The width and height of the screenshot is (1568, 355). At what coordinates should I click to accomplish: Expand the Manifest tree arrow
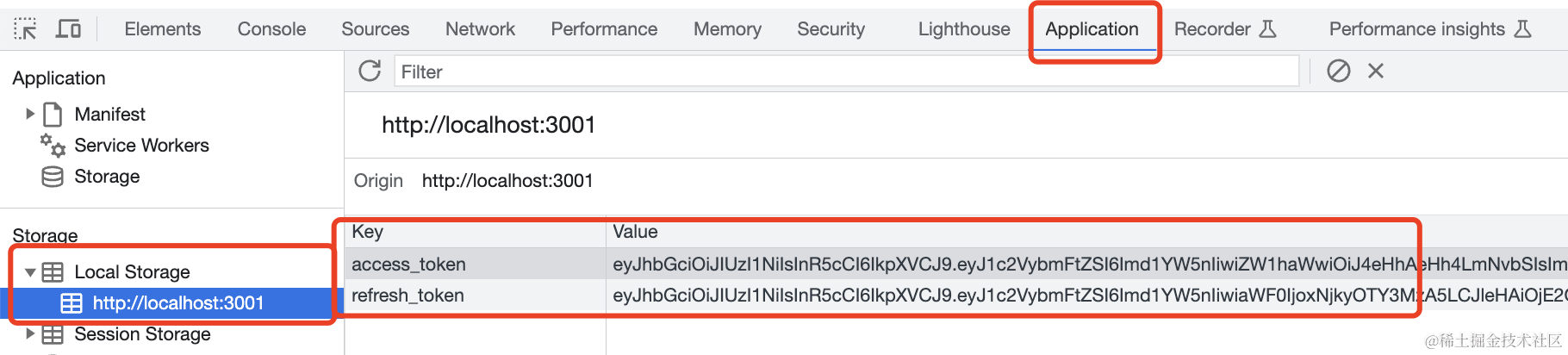click(30, 114)
